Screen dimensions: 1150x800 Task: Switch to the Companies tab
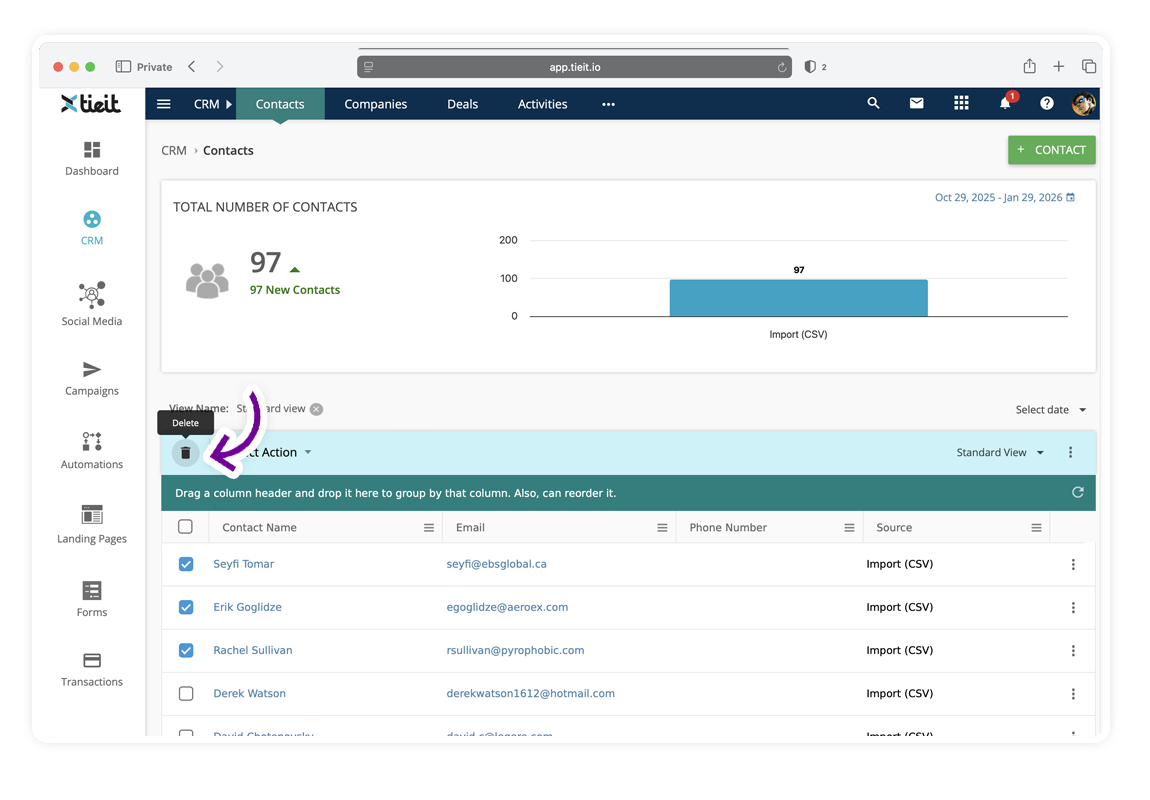click(375, 104)
